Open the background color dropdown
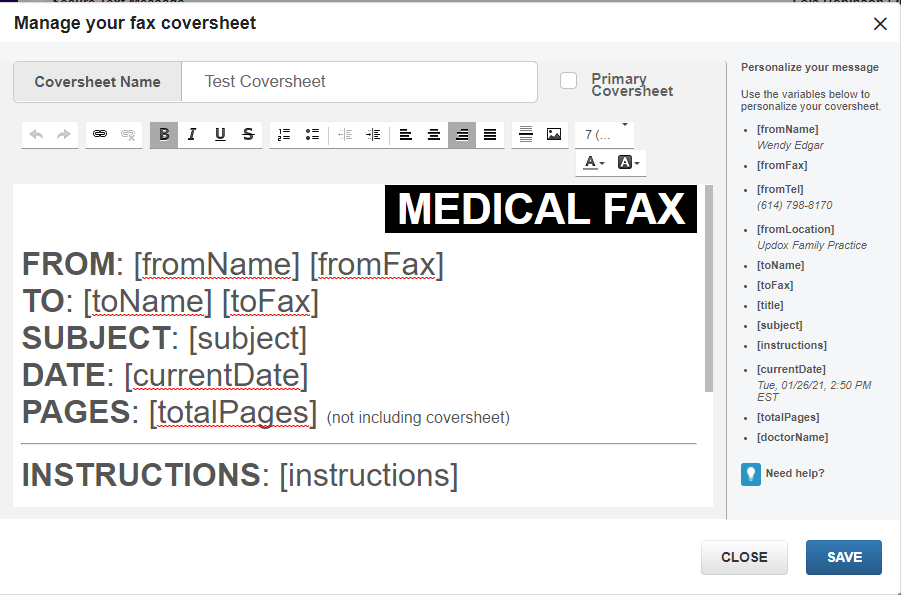Viewport: 901px width, 595px height. [x=629, y=163]
